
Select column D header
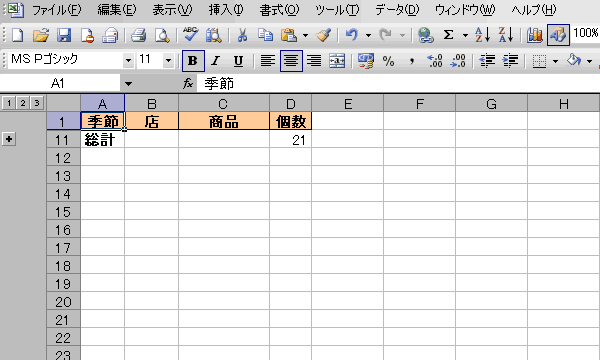290,103
